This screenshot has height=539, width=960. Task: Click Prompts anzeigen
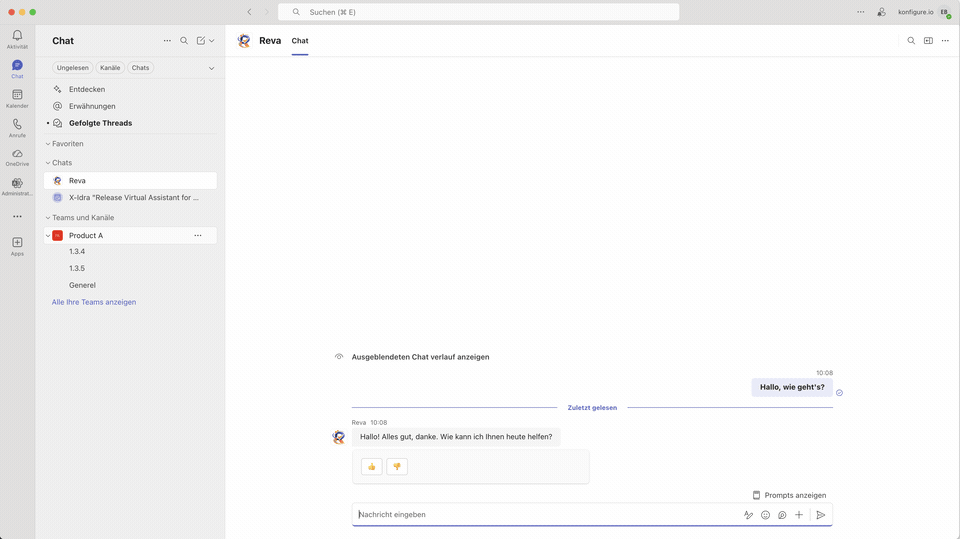click(x=789, y=495)
